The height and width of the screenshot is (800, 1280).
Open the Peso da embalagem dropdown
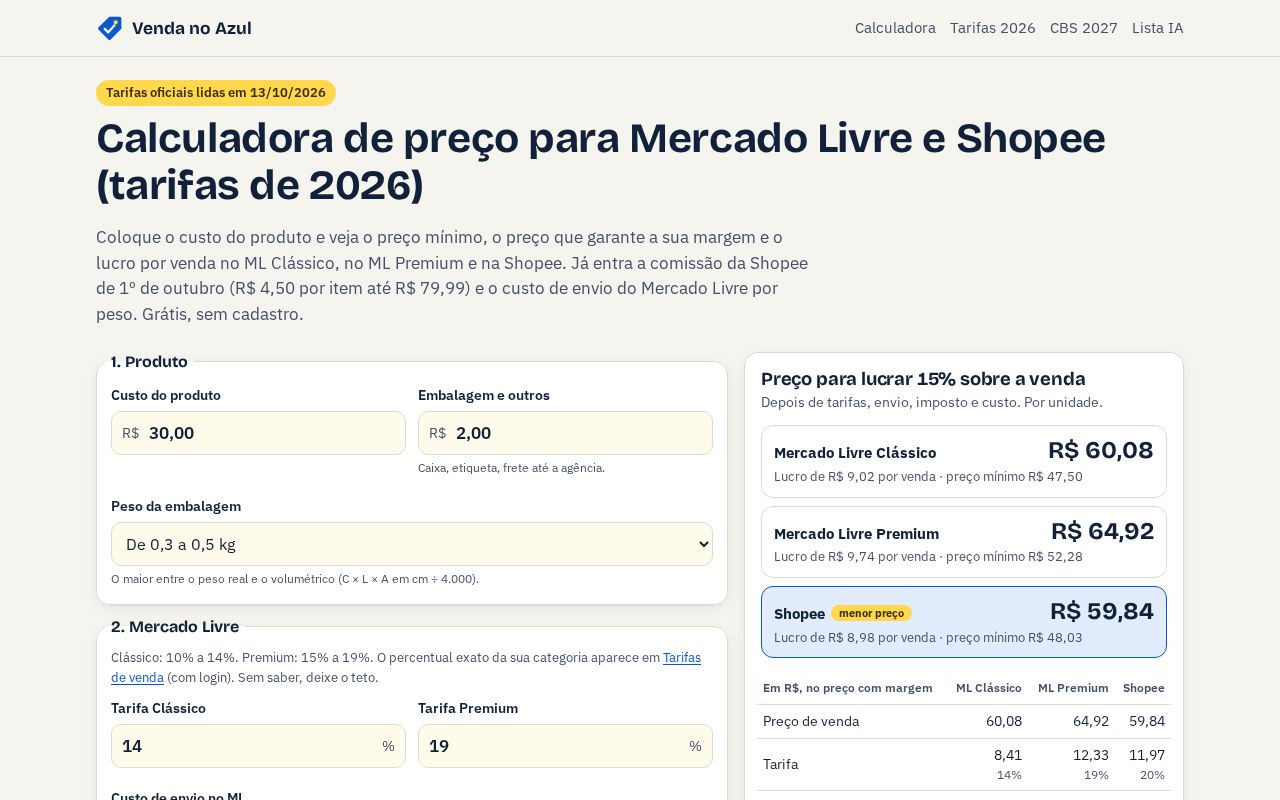click(x=412, y=544)
